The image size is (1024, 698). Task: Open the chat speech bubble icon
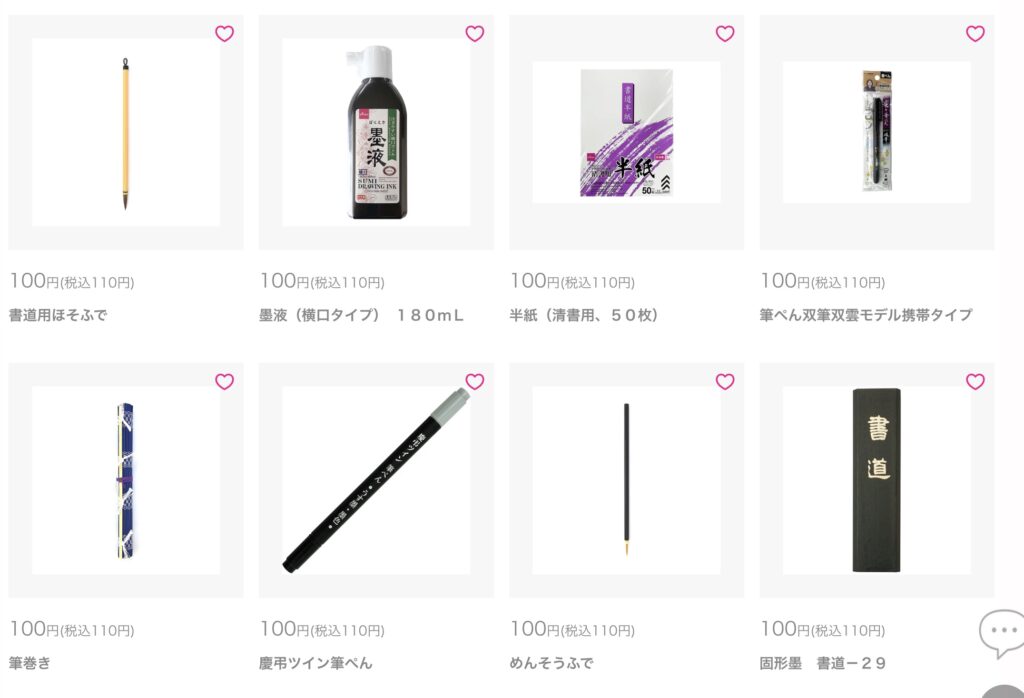(1002, 633)
